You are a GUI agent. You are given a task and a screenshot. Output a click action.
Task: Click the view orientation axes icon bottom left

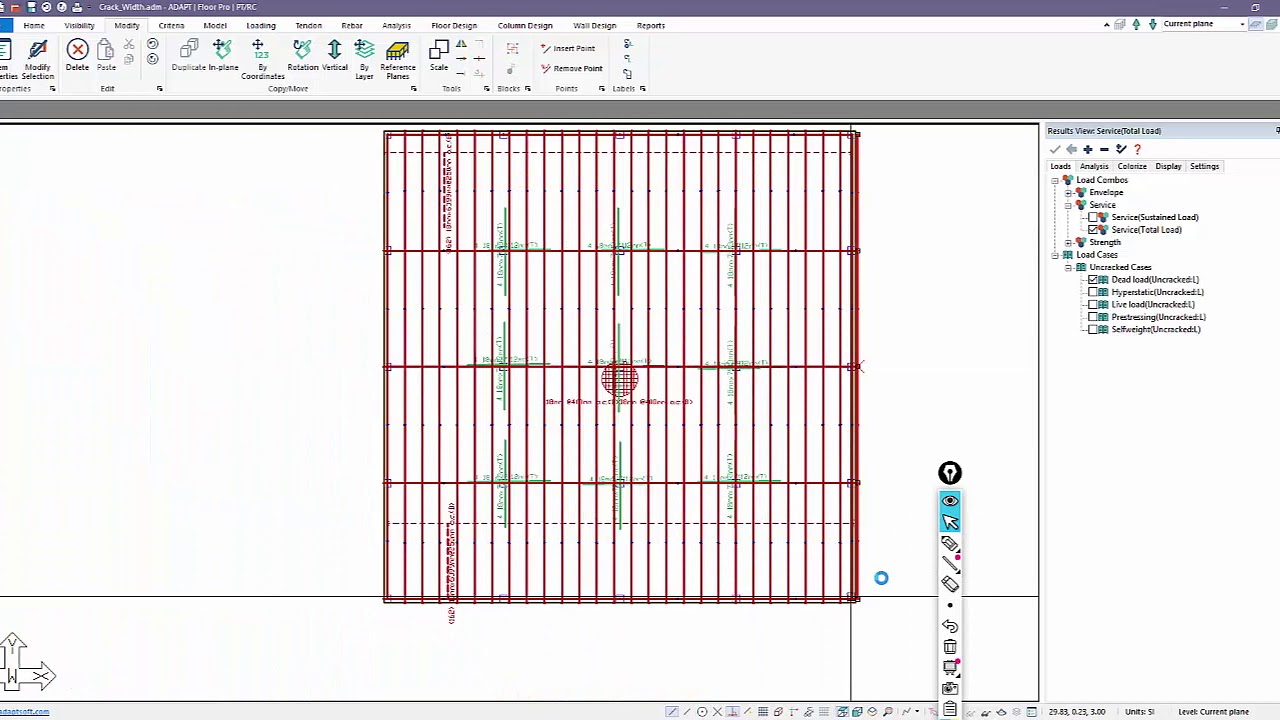point(27,662)
